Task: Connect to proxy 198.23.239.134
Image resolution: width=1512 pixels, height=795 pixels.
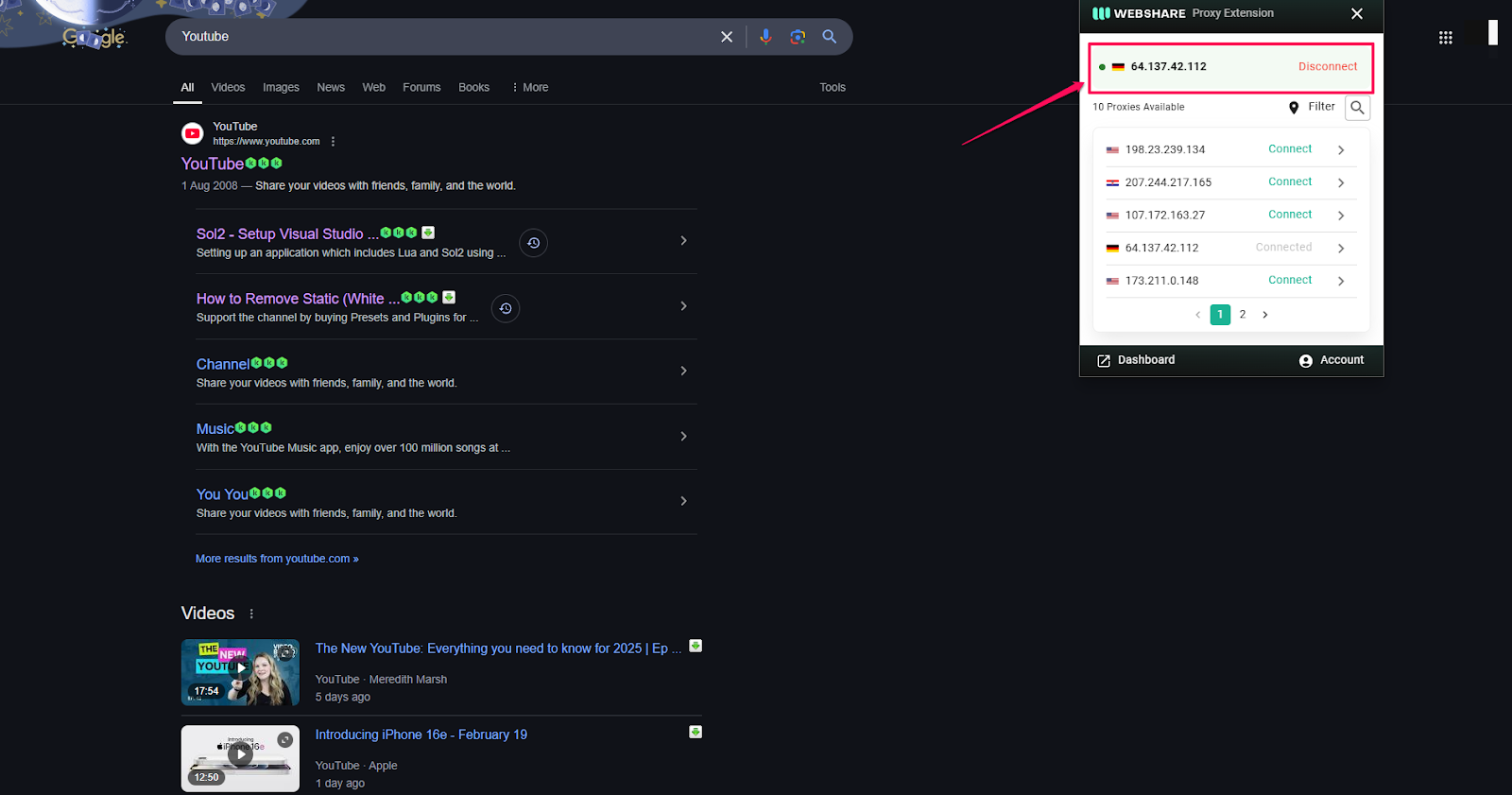Action: click(1290, 149)
